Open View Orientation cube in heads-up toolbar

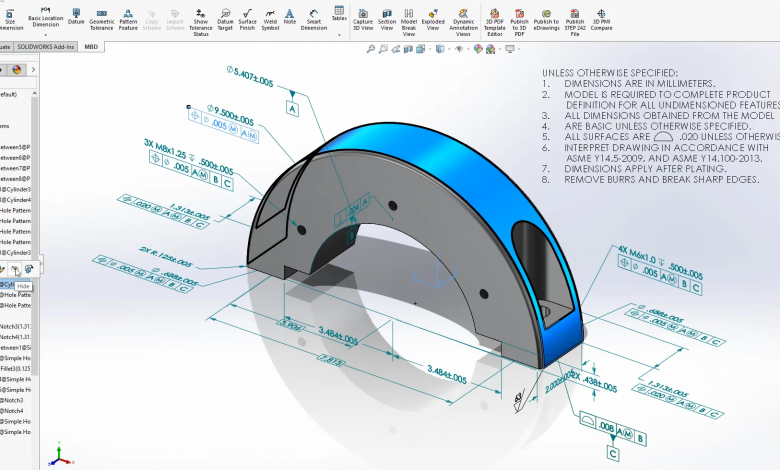pyautogui.click(x=420, y=49)
